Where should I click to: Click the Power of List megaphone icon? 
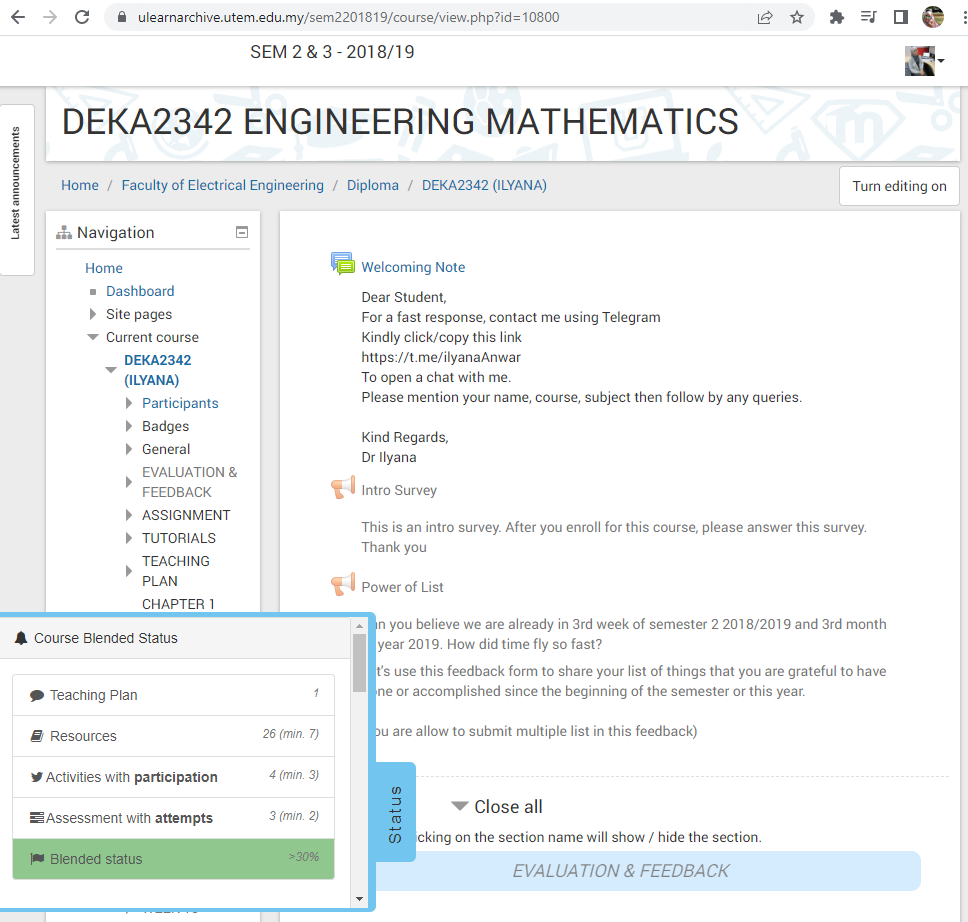[343, 585]
